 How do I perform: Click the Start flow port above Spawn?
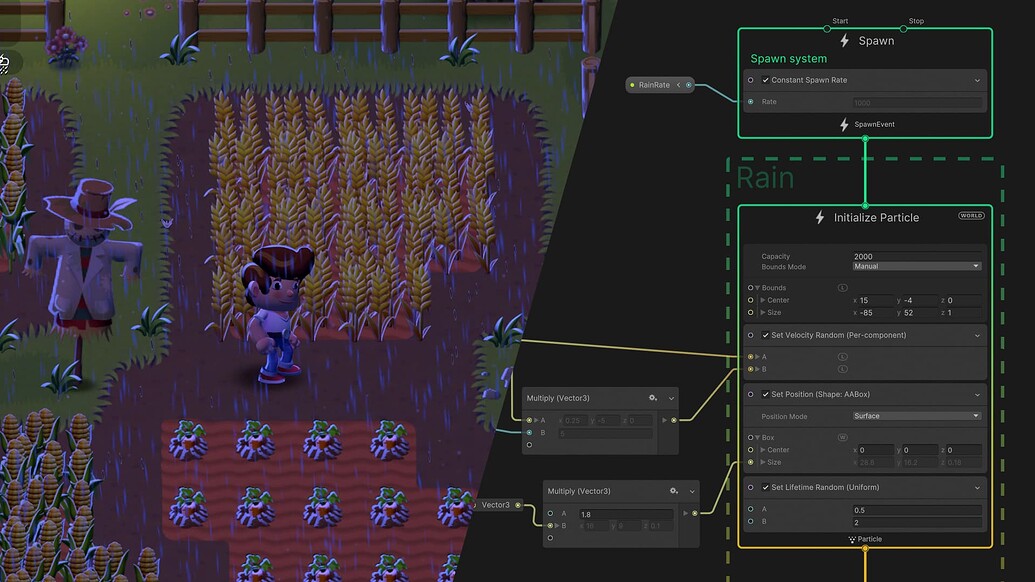(x=827, y=29)
